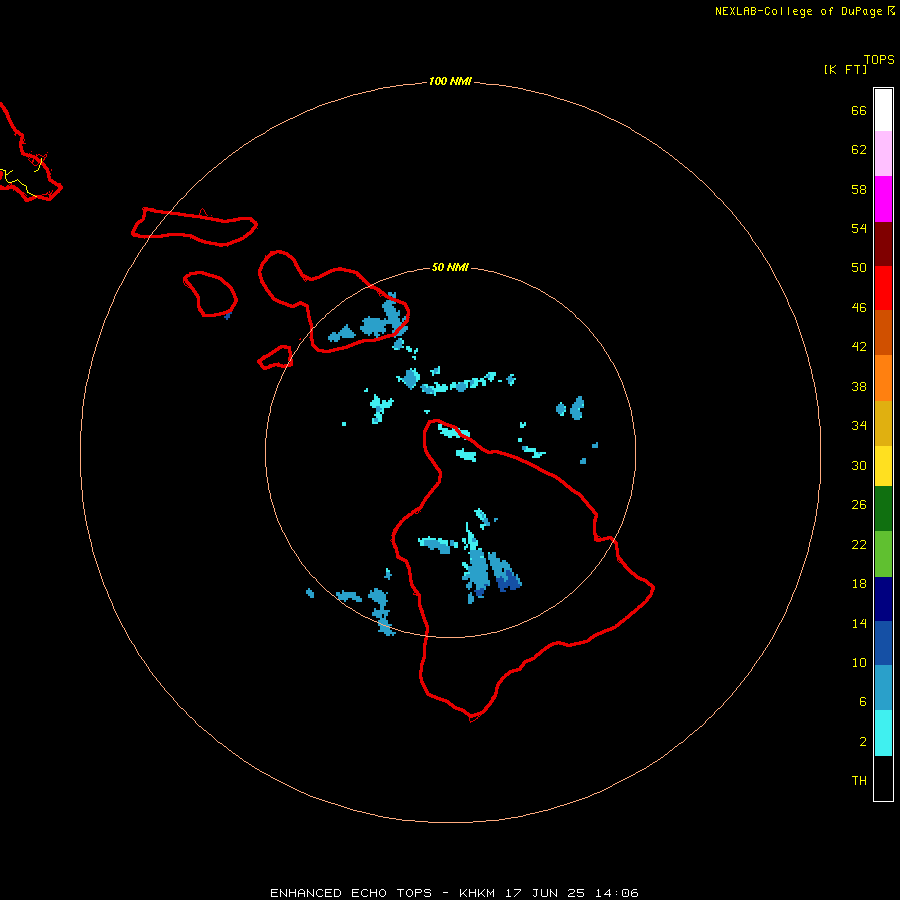
Task: Click the legend value 62
Action: pyautogui.click(x=859, y=150)
